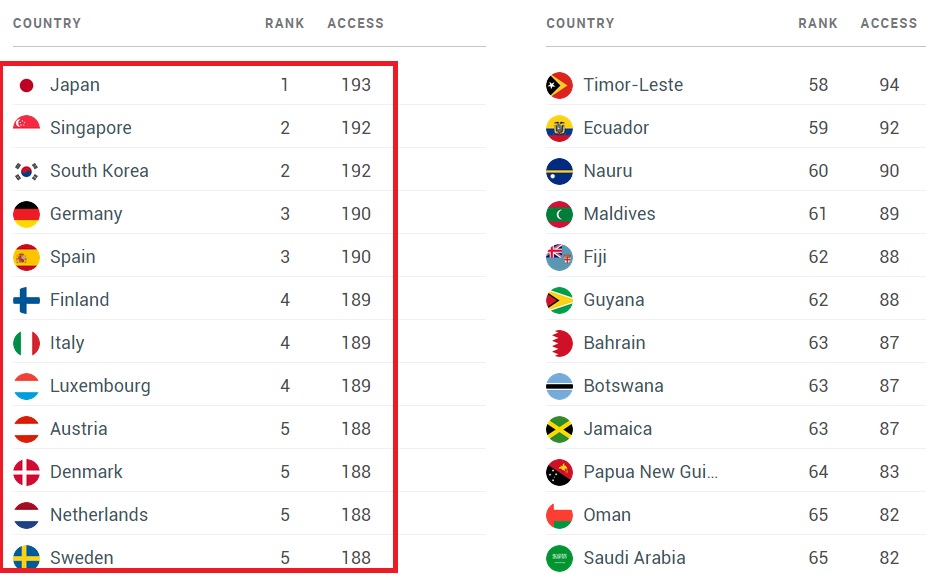Sort by the right ACCESS column header

pos(889,23)
